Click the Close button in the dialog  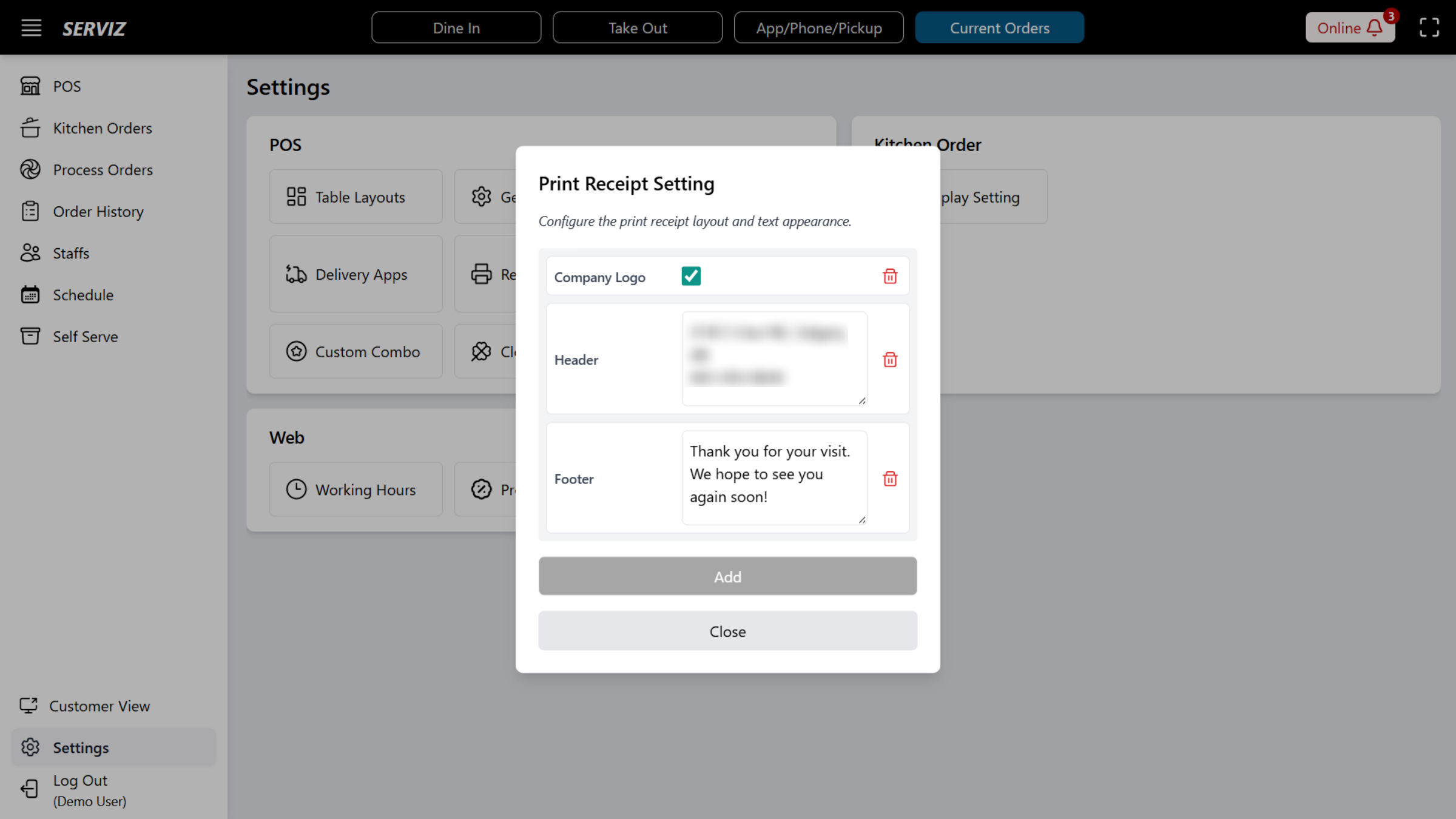727,631
